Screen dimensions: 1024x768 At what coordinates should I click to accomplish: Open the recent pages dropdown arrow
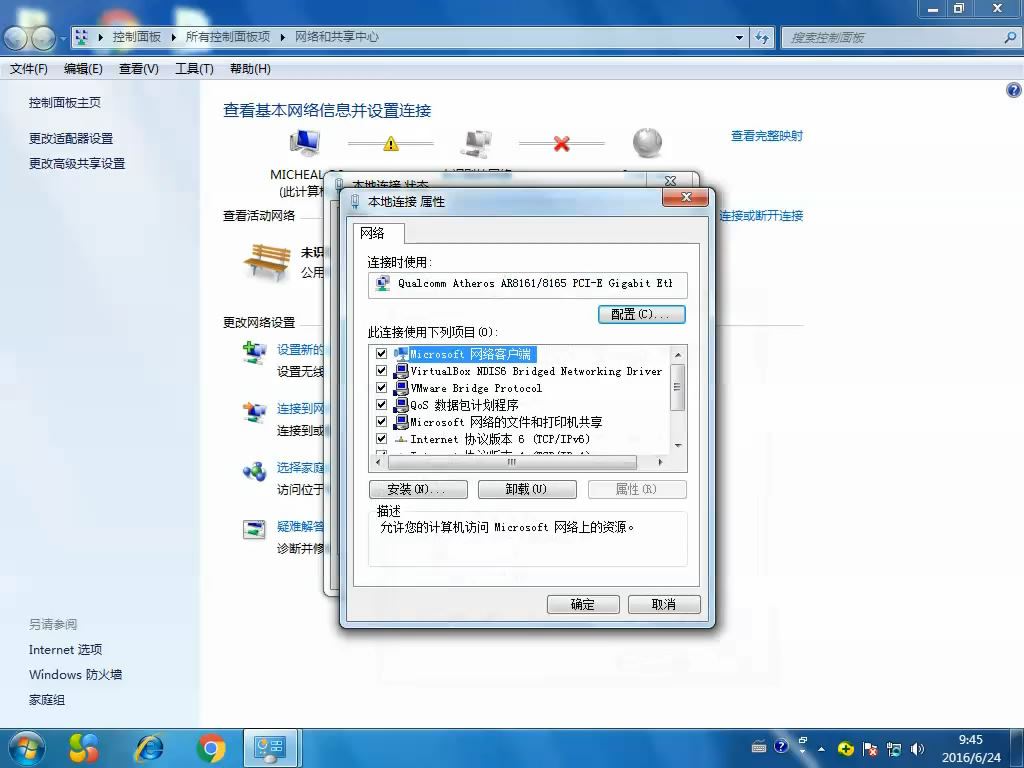(x=63, y=38)
